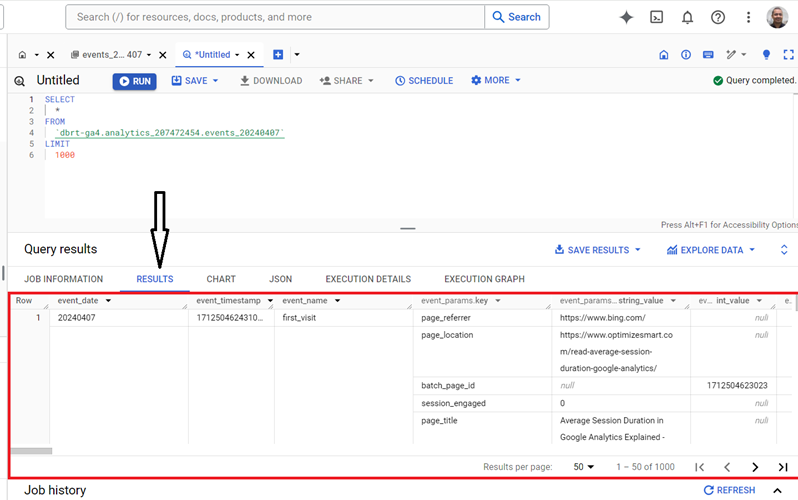Open event_name column menu arrow
Viewport: 798px width, 500px height.
(337, 301)
